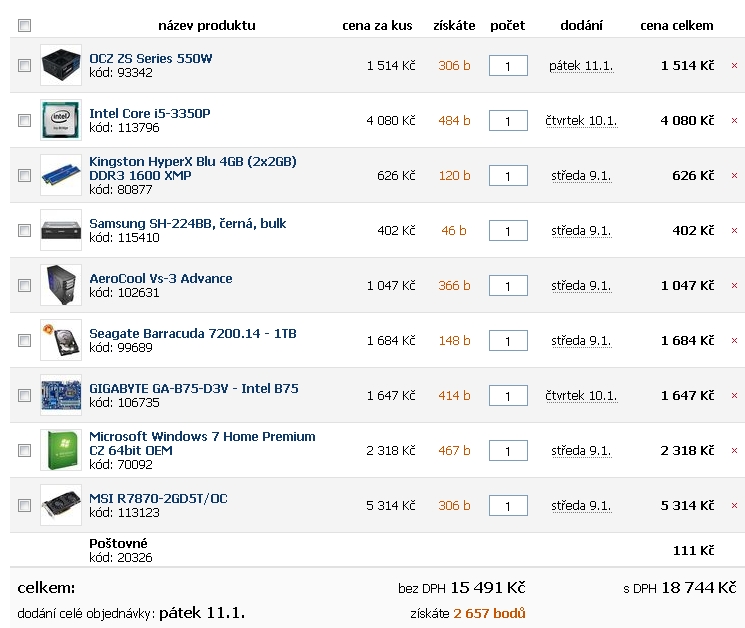Remove Intel Core i5-3350P via red X
The height and width of the screenshot is (628, 745).
pyautogui.click(x=734, y=121)
